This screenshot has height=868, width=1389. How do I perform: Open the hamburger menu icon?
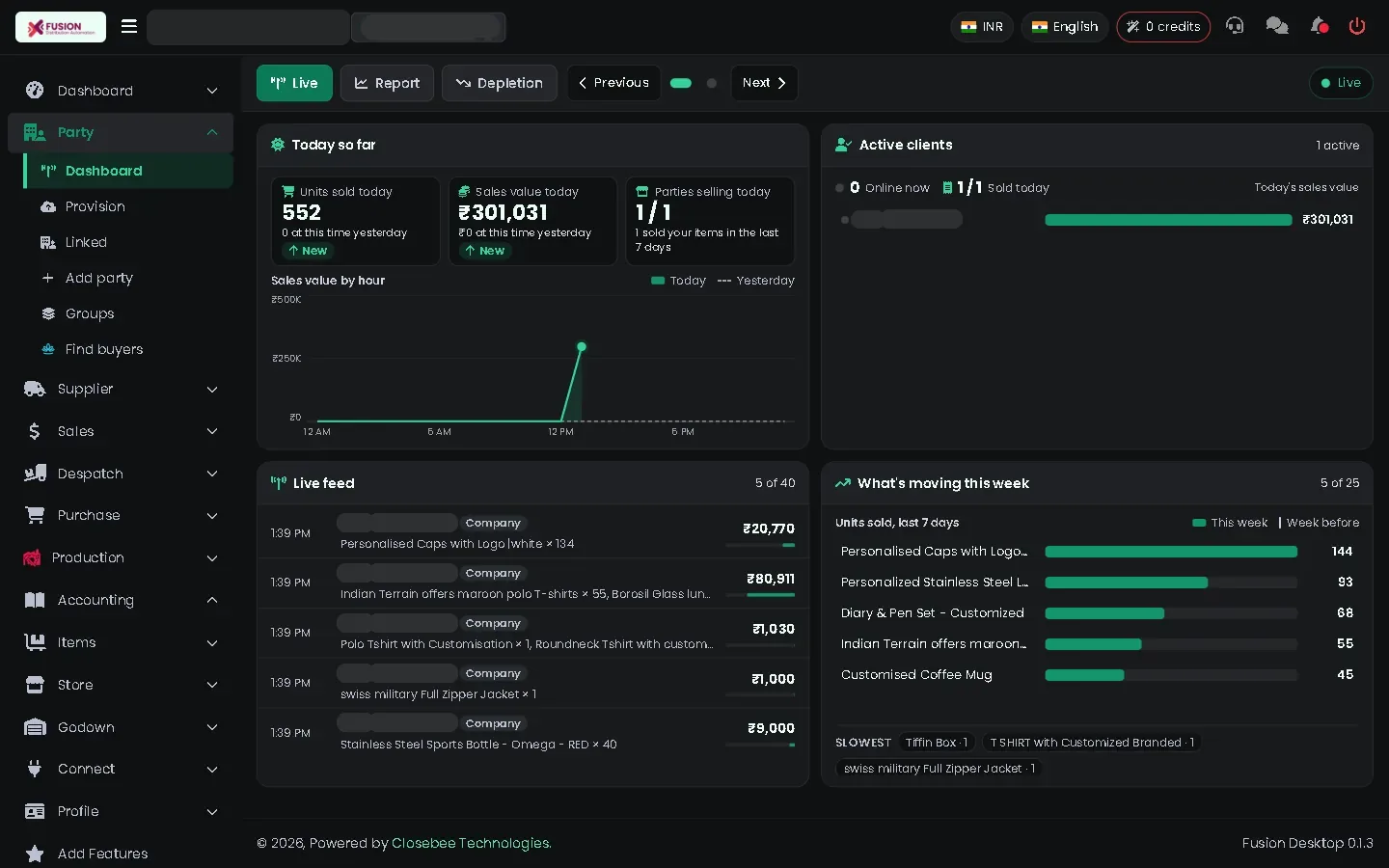(x=129, y=26)
